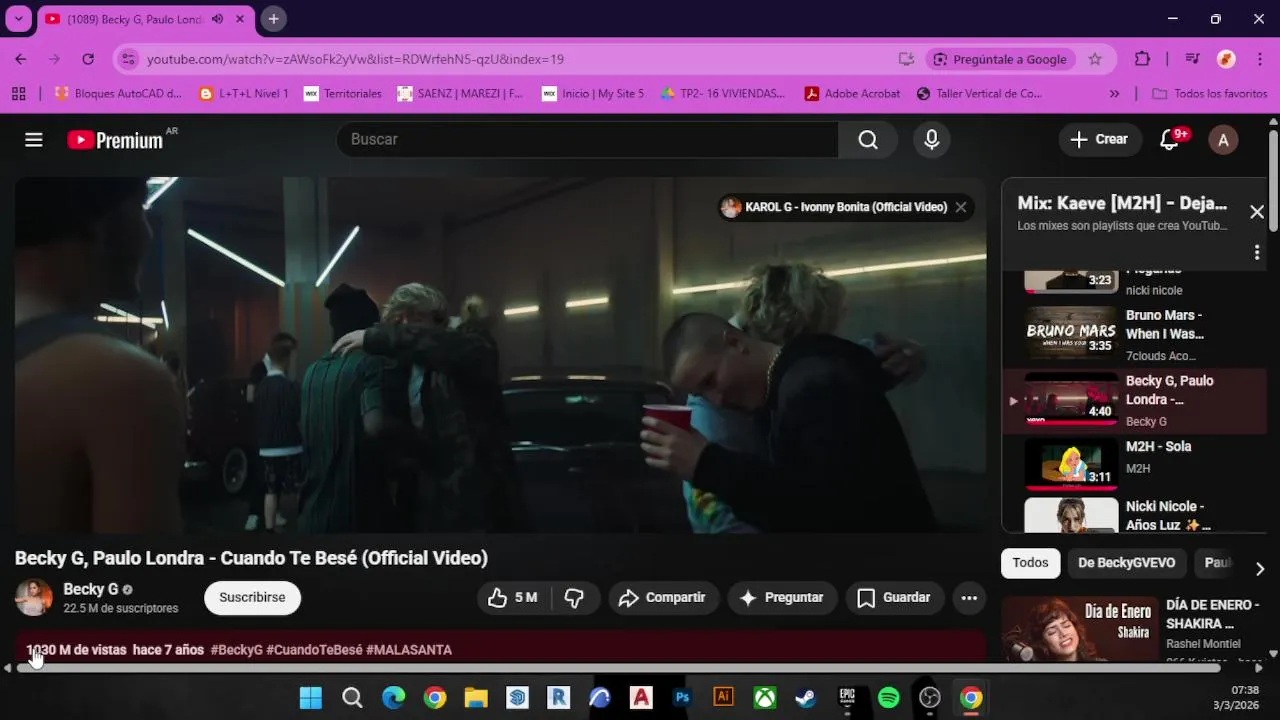Select the Todos filter chip
The height and width of the screenshot is (720, 1280).
point(1030,563)
